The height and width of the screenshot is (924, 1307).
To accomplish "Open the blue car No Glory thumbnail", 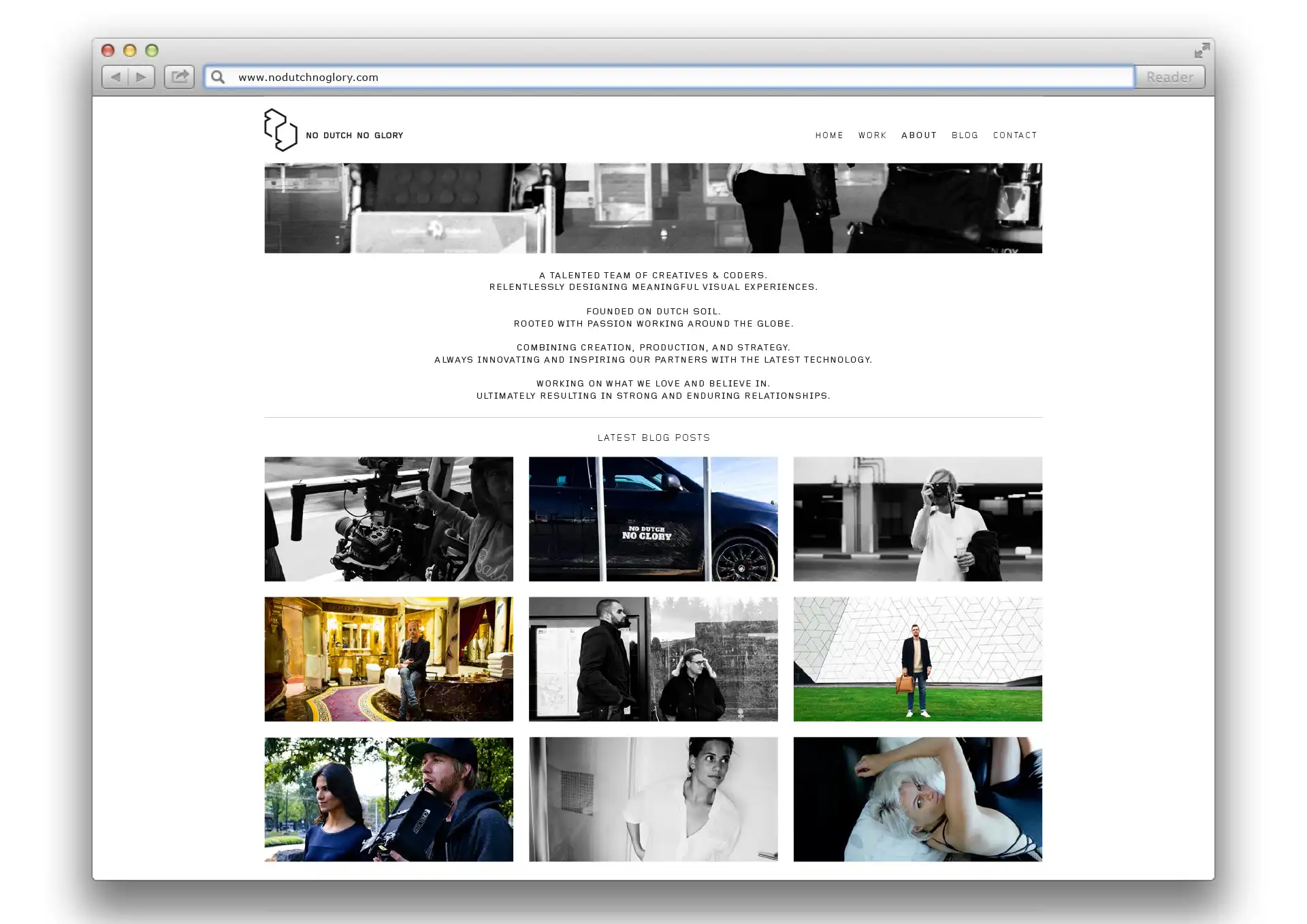I will click(653, 518).
